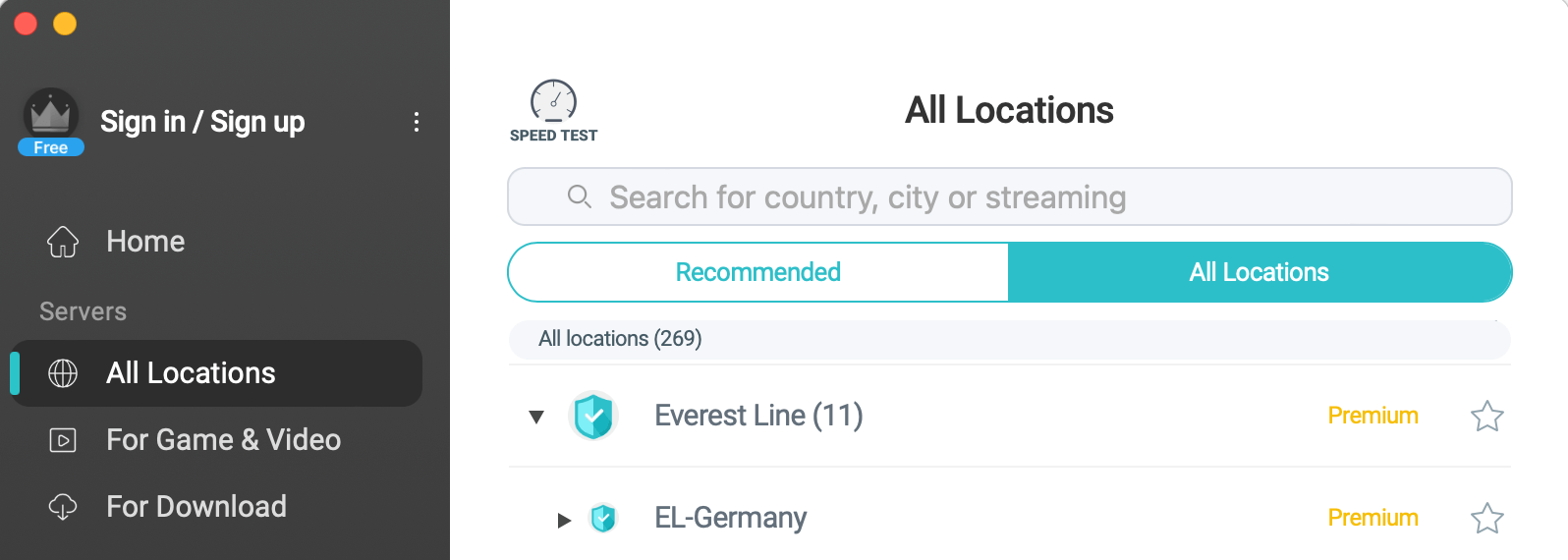Open the Speed Test gauge icon

click(x=553, y=101)
